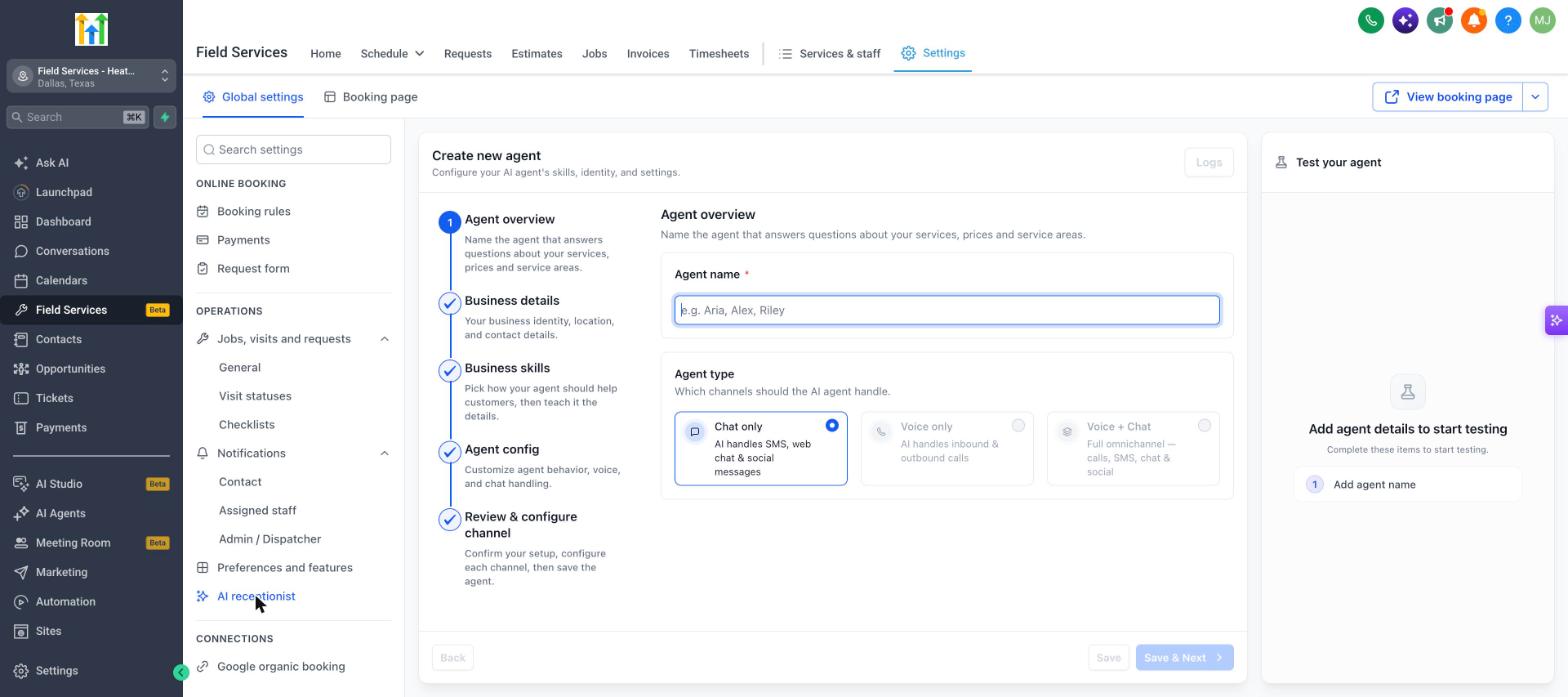
Task: Open the MJ user avatar
Action: click(1541, 20)
